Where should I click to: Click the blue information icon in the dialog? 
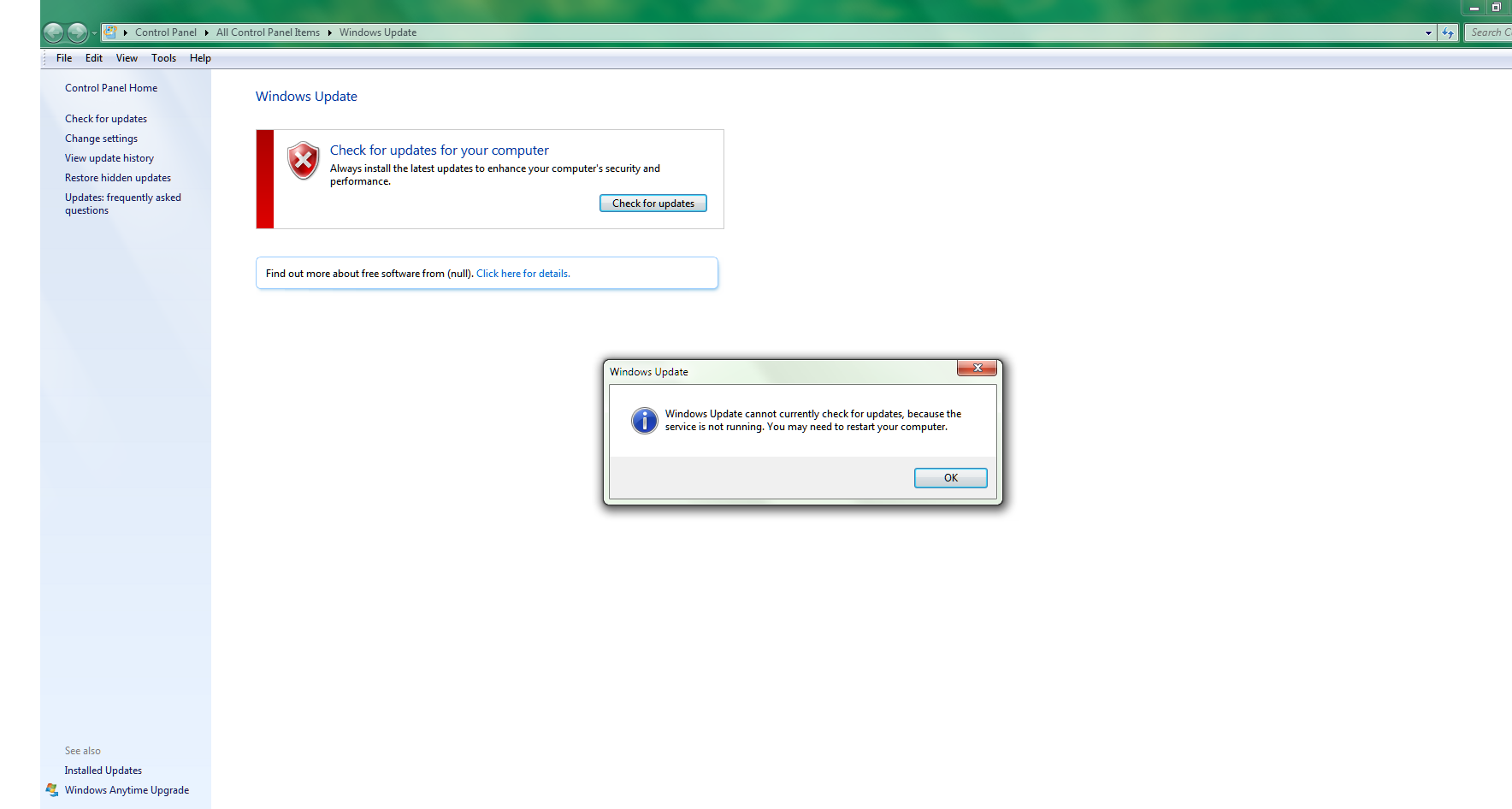pyautogui.click(x=645, y=420)
